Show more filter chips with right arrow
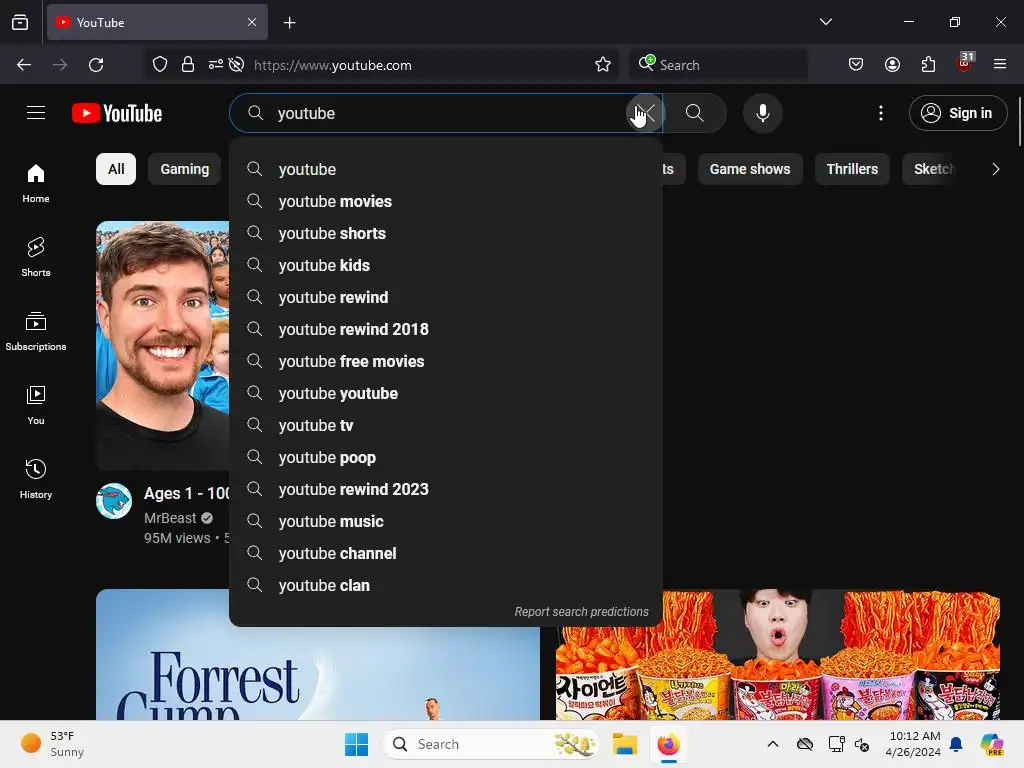The height and width of the screenshot is (768, 1024). click(x=995, y=169)
